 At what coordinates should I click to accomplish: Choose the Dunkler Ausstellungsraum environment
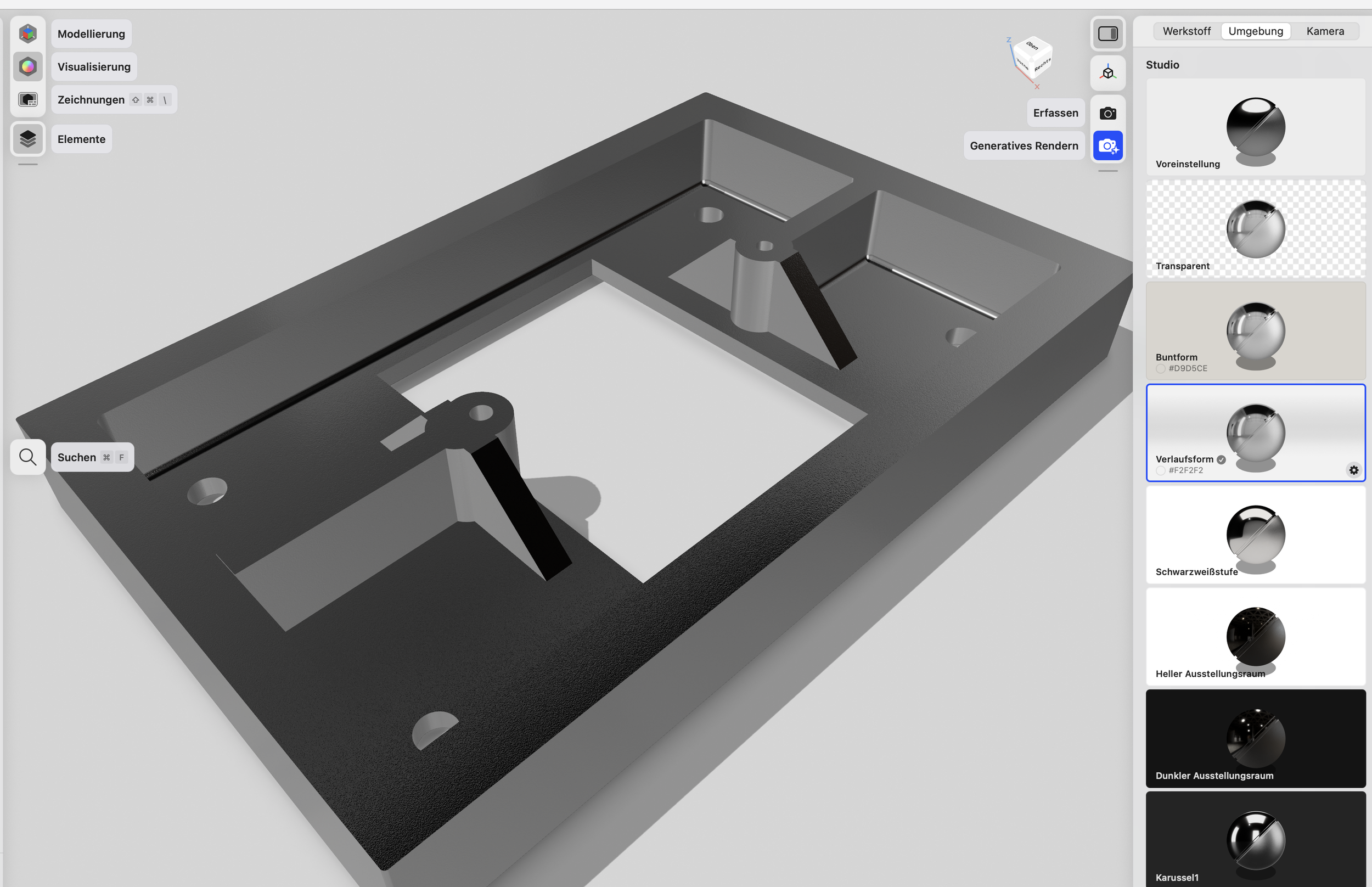pyautogui.click(x=1255, y=738)
